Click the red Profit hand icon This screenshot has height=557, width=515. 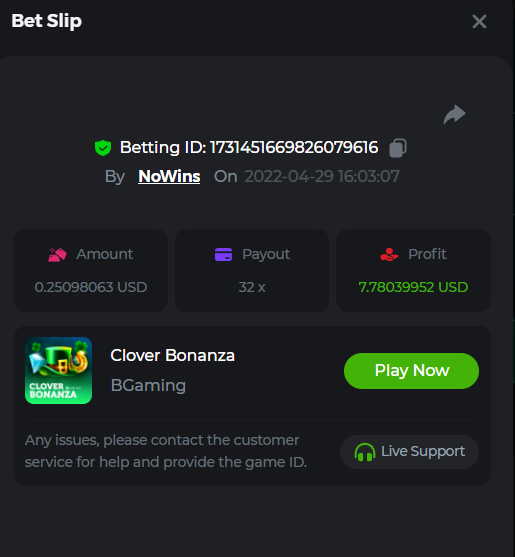[389, 254]
